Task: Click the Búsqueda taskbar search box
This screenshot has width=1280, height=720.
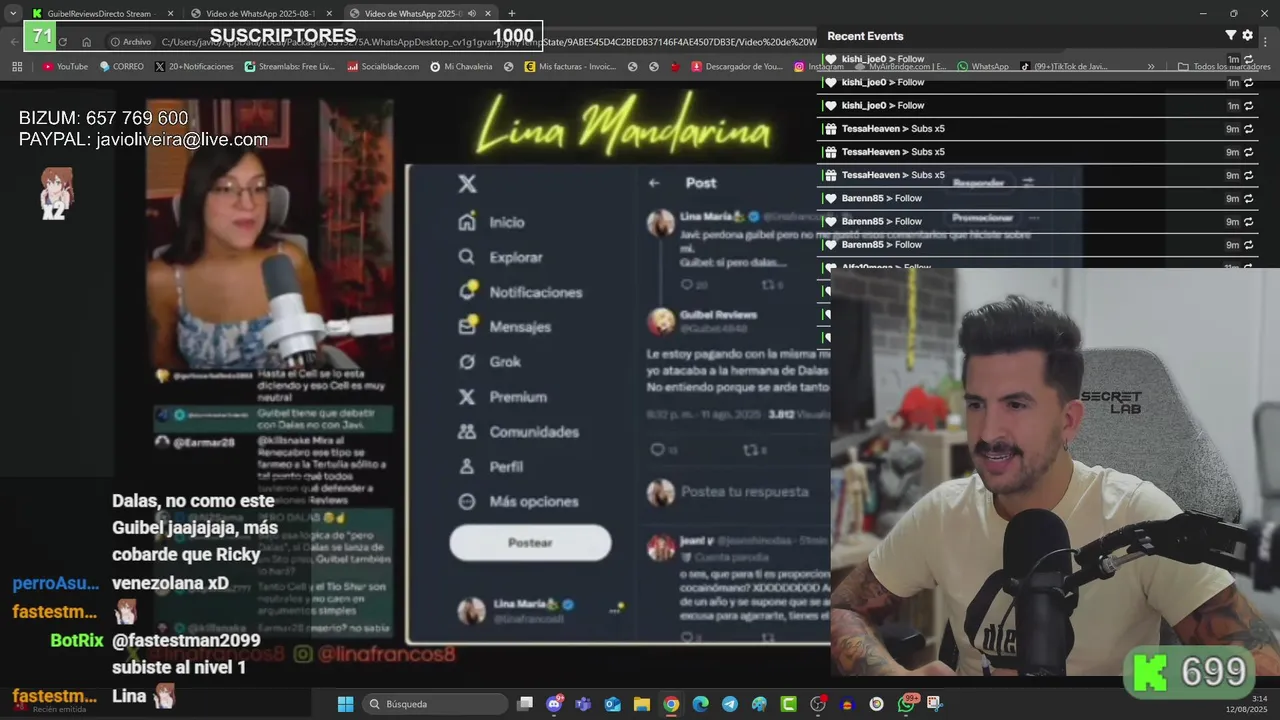Action: pos(434,704)
